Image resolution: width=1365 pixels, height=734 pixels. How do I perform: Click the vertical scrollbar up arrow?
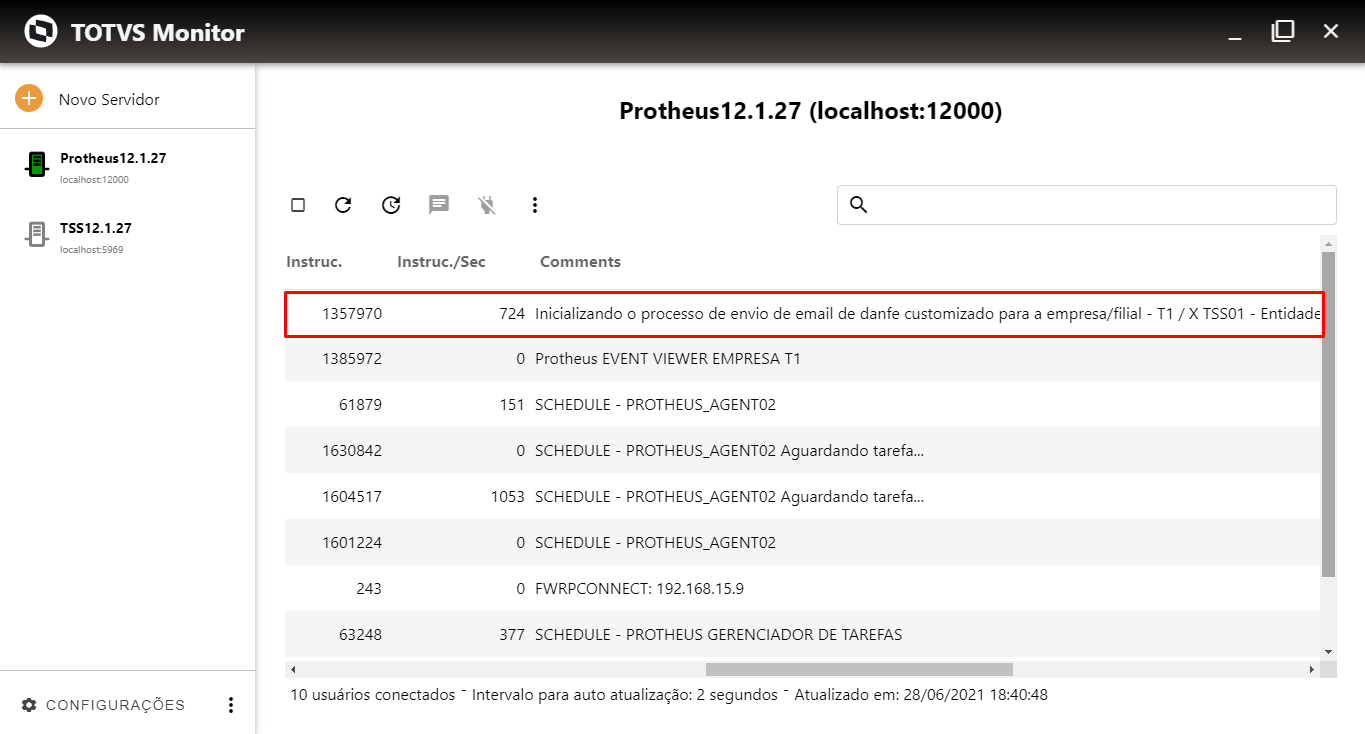coord(1328,243)
